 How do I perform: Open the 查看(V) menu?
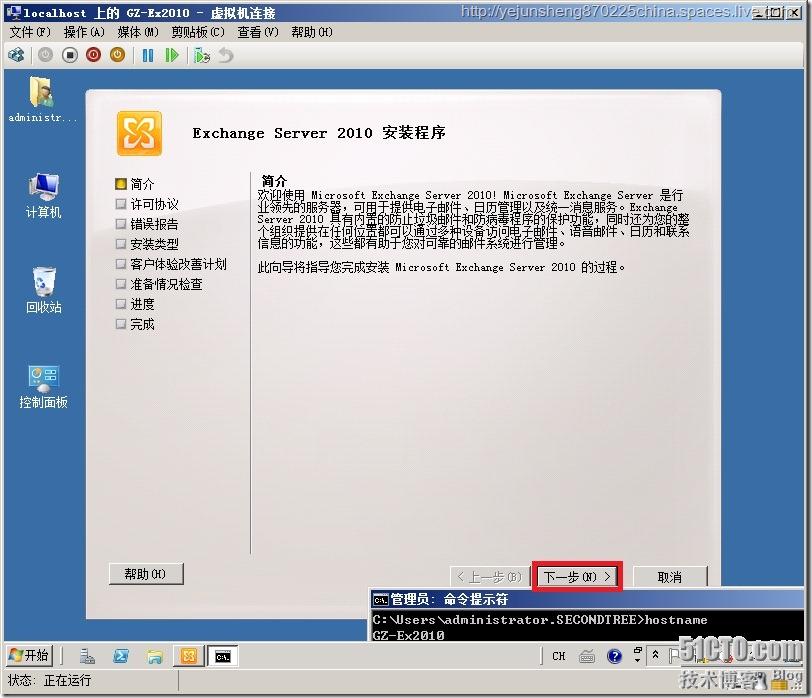[258, 32]
